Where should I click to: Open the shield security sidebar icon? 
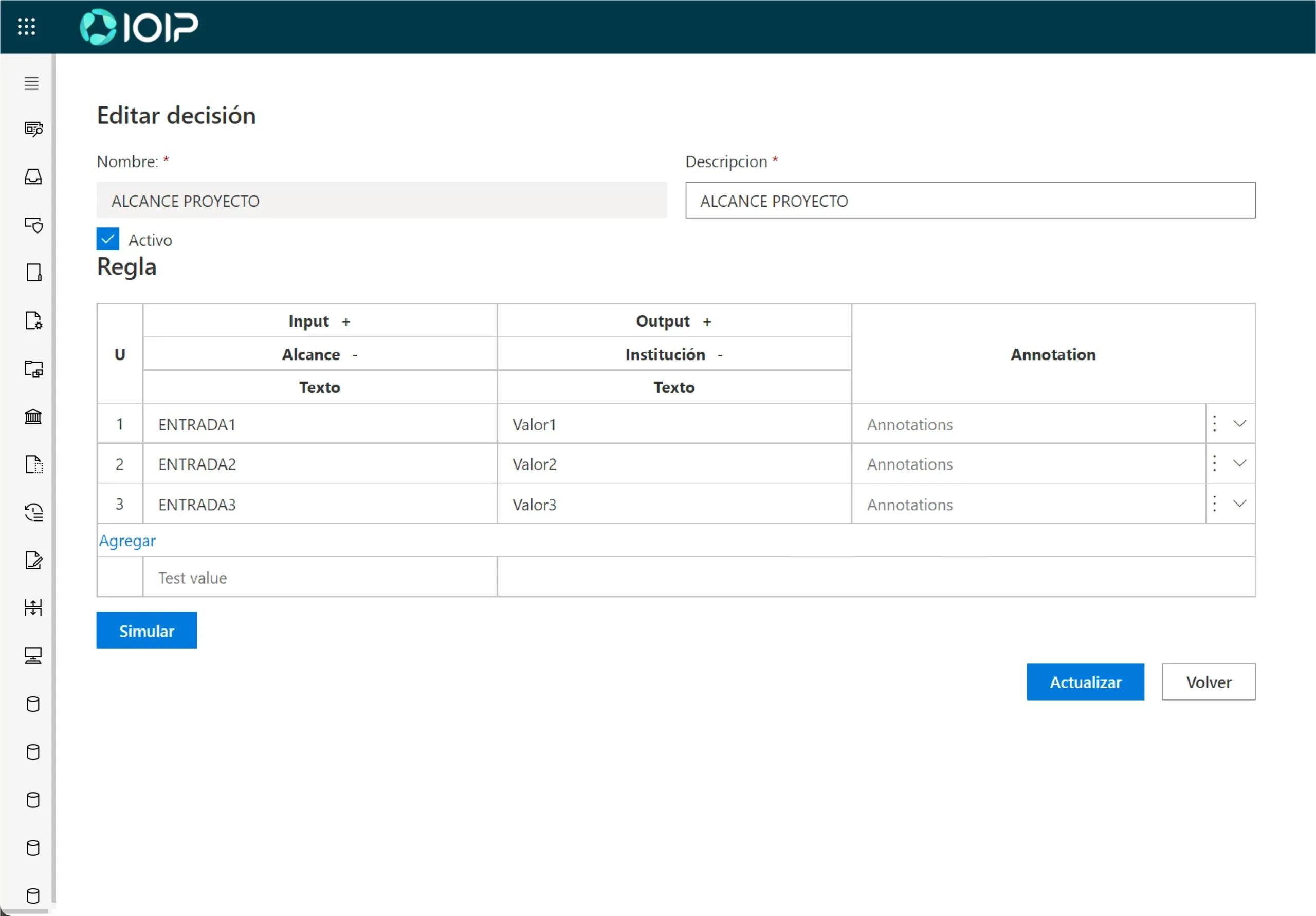pyautogui.click(x=33, y=225)
